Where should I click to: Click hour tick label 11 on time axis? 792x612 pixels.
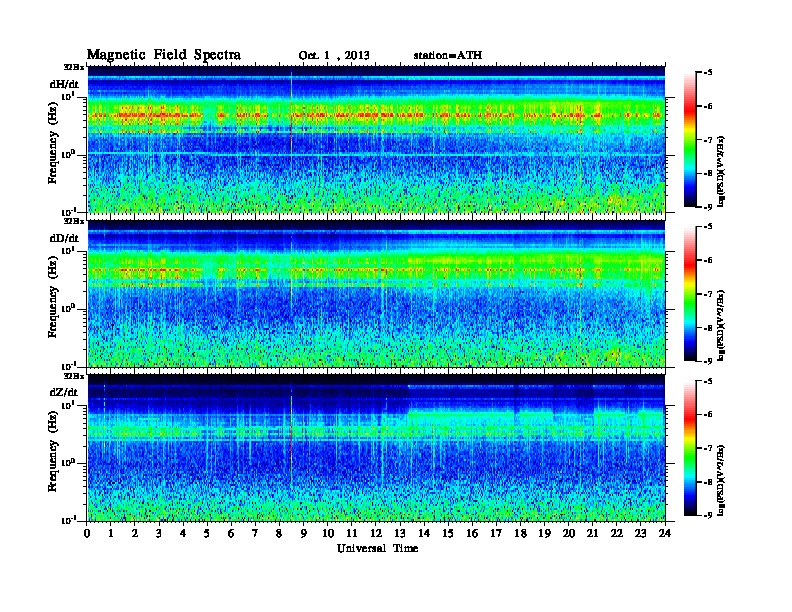(x=352, y=533)
